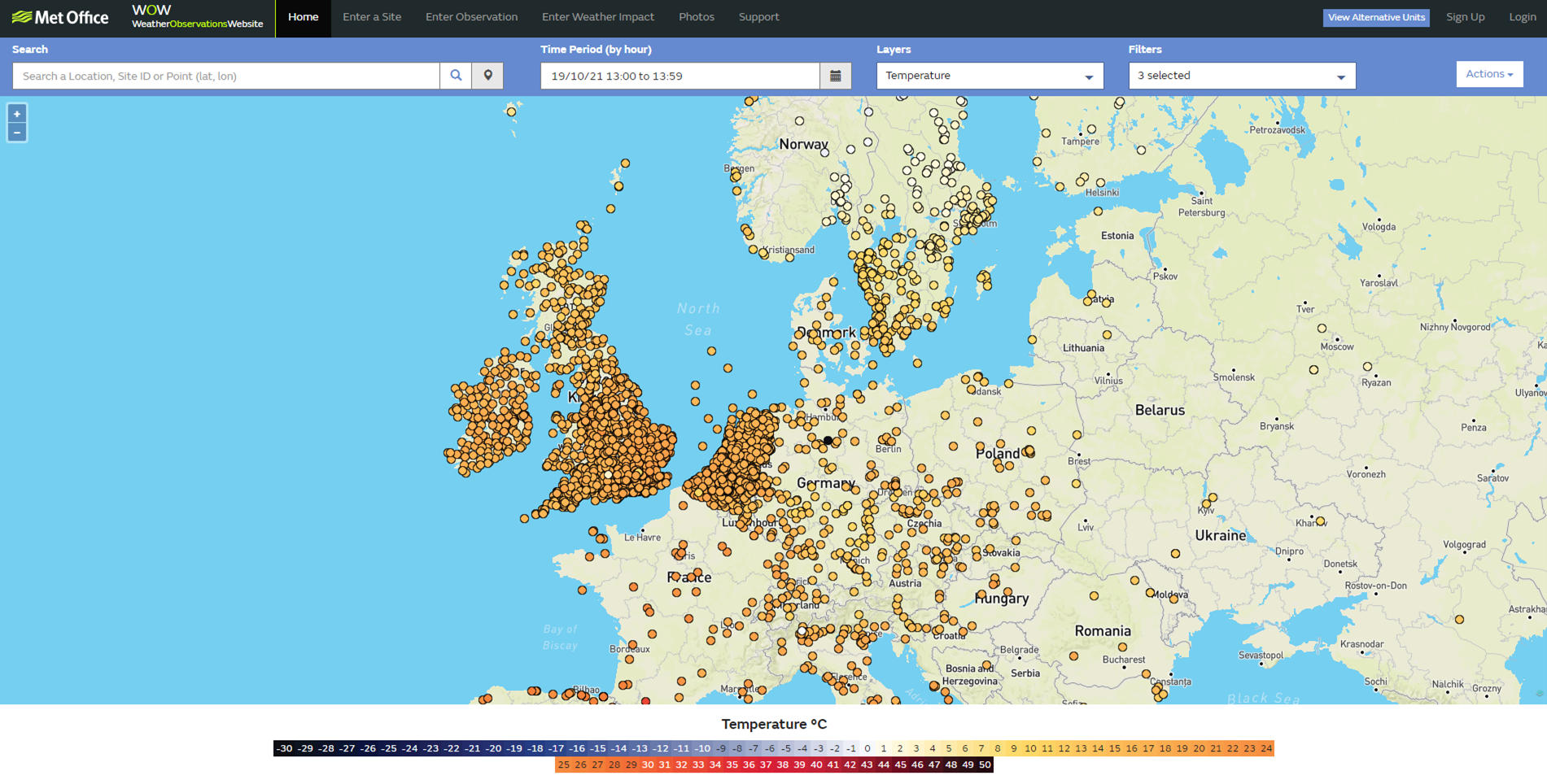
Task: Select the location pin point picker icon
Action: tap(487, 75)
